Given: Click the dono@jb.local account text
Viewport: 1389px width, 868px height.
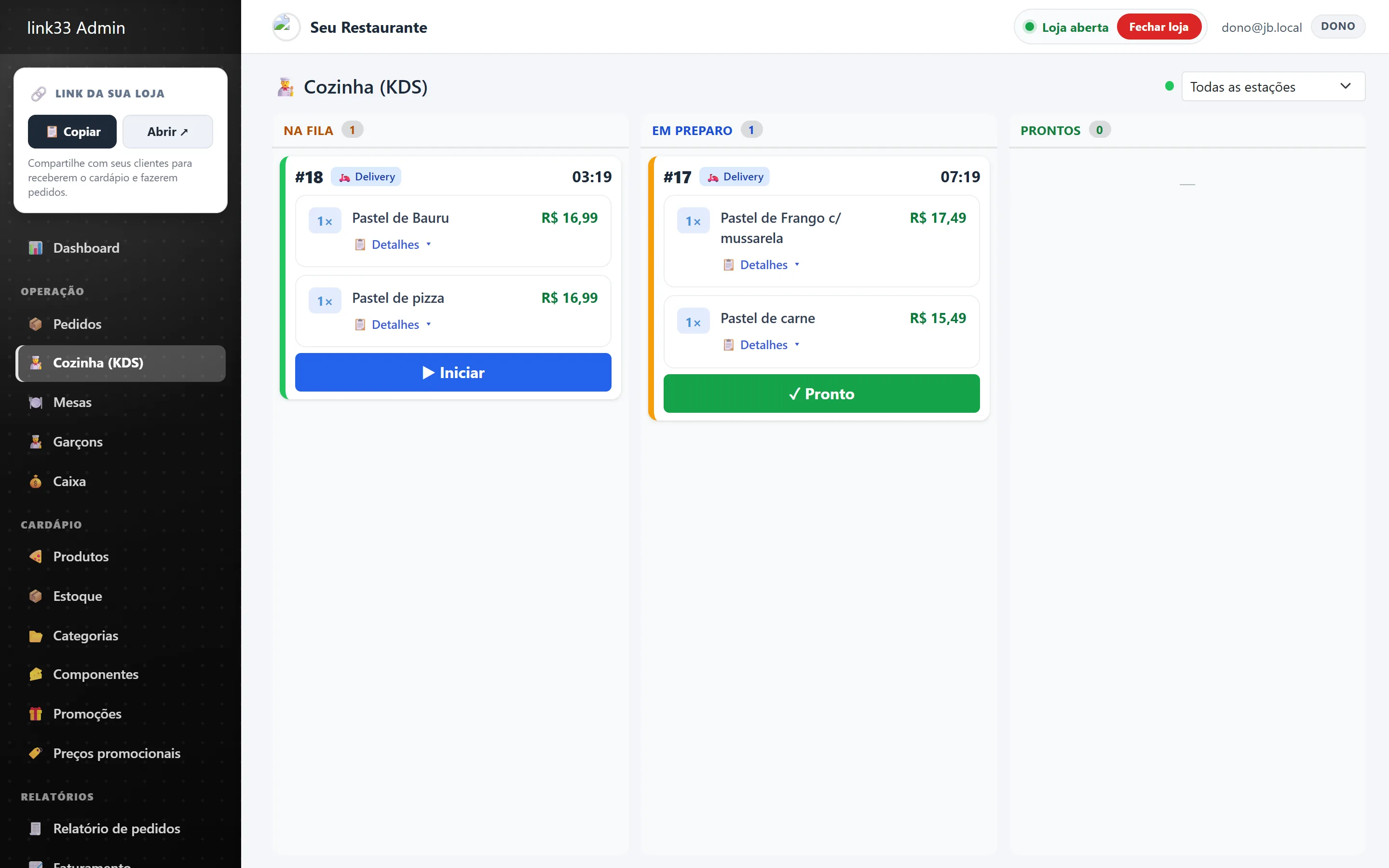Looking at the screenshot, I should pos(1261,27).
